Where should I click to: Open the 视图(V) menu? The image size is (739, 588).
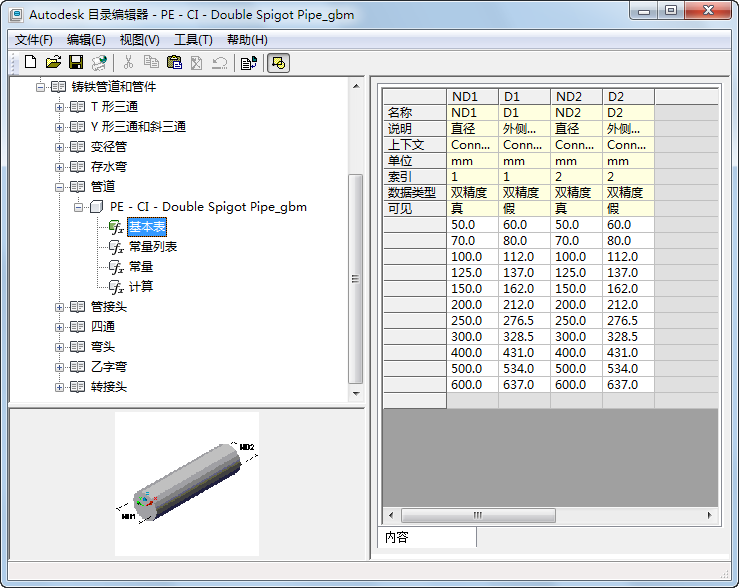(140, 40)
